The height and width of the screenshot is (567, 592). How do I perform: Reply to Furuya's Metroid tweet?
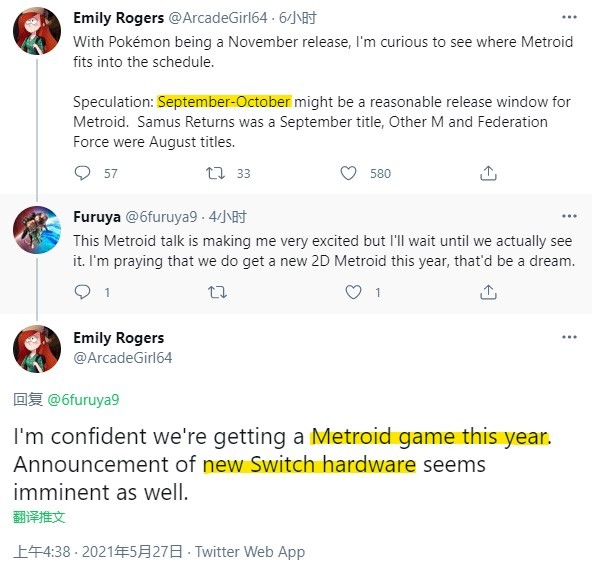click(82, 292)
